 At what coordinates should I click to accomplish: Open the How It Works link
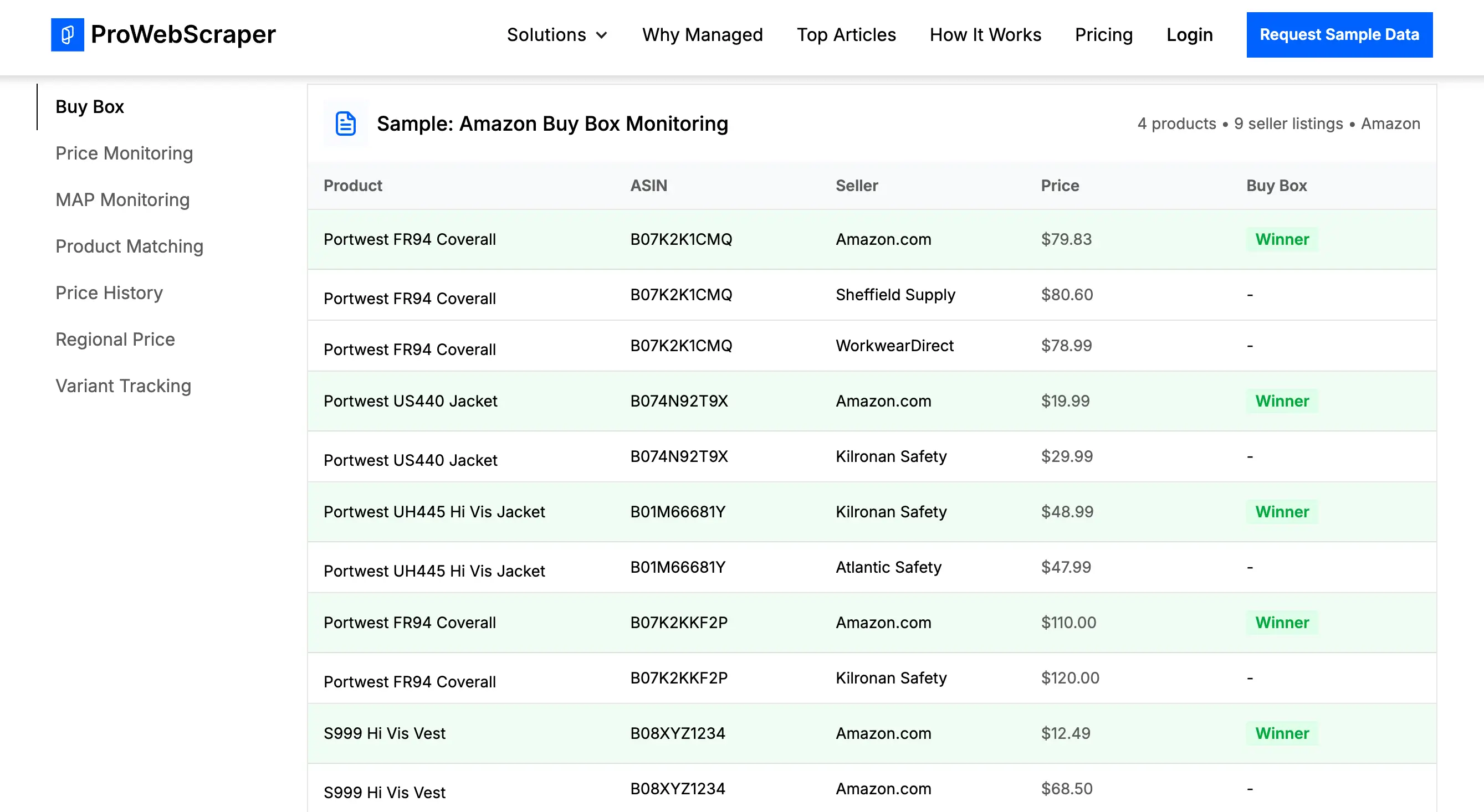coord(985,34)
